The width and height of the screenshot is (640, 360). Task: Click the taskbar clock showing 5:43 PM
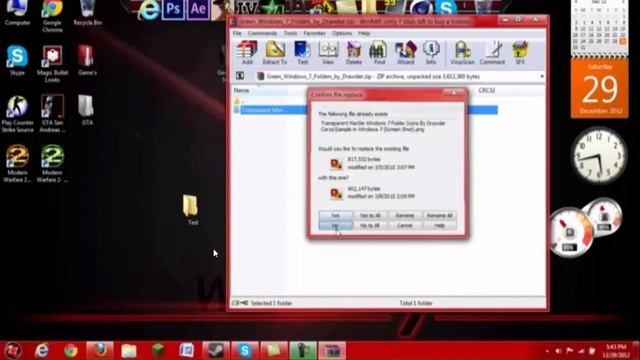(x=616, y=351)
